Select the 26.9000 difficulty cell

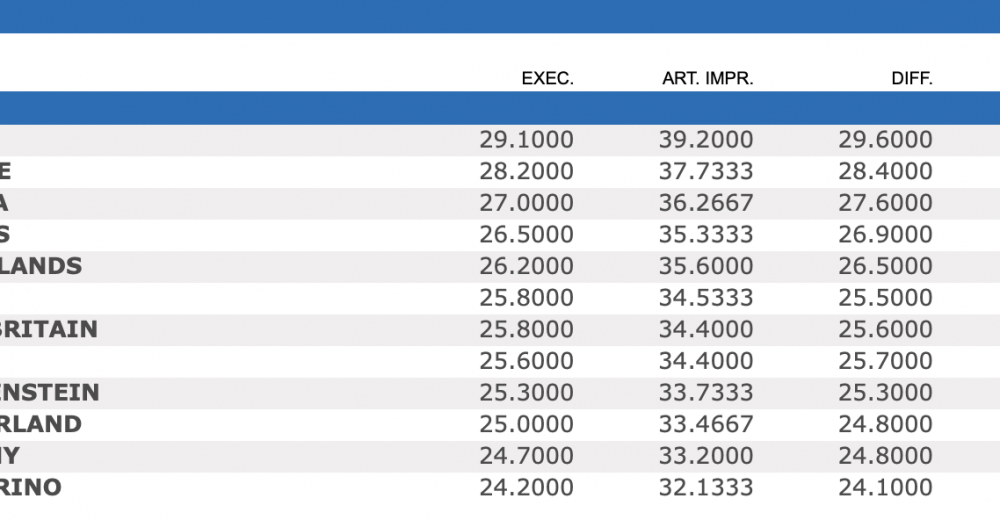point(885,235)
